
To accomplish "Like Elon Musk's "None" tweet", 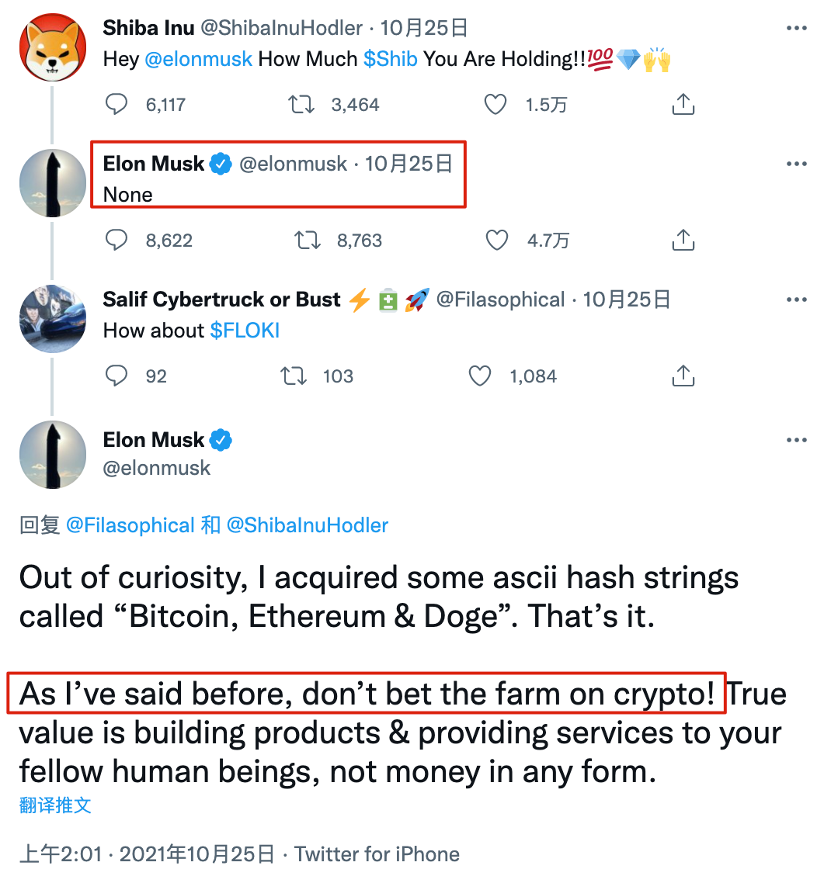I will pos(496,240).
